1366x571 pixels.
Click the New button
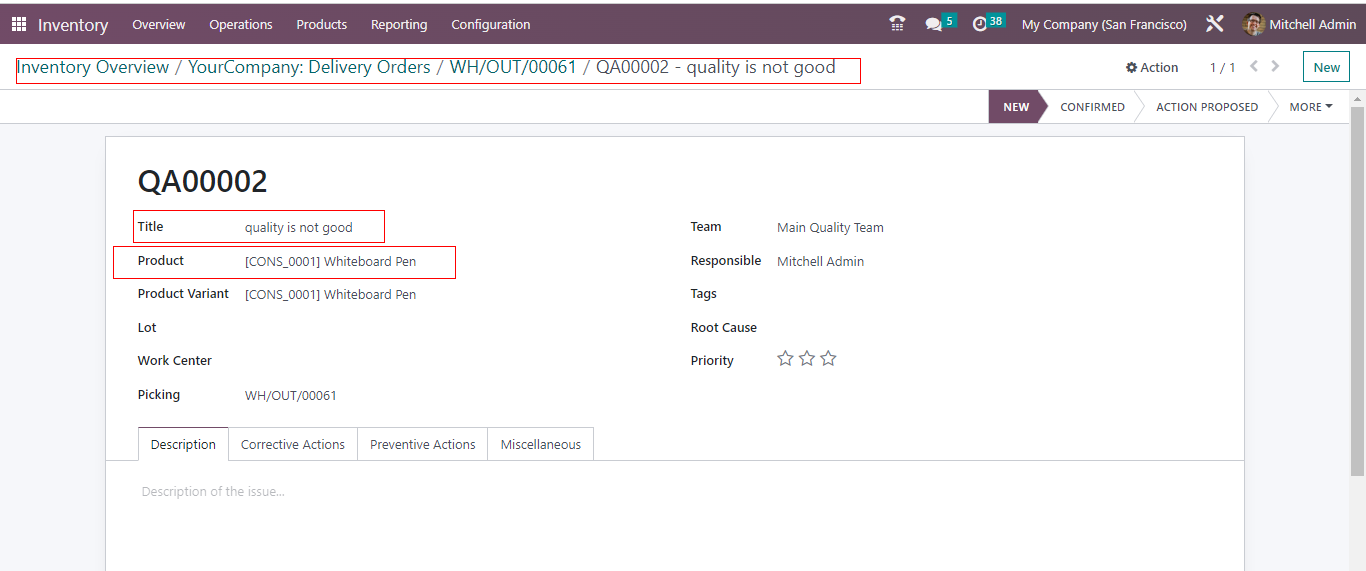point(1326,67)
